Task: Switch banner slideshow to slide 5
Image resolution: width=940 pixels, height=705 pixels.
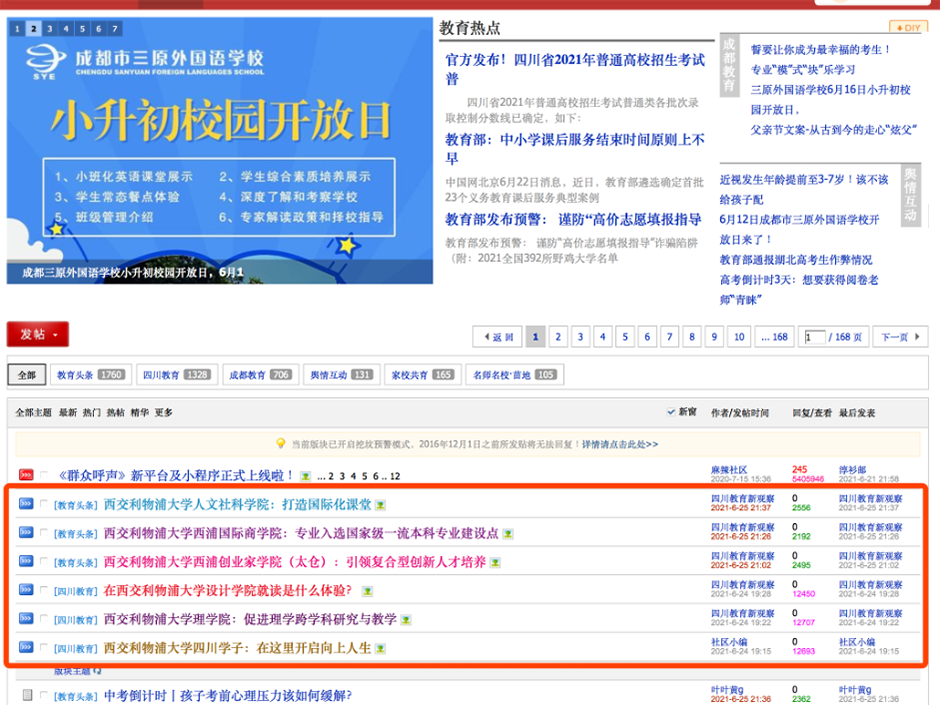Action: tap(82, 28)
